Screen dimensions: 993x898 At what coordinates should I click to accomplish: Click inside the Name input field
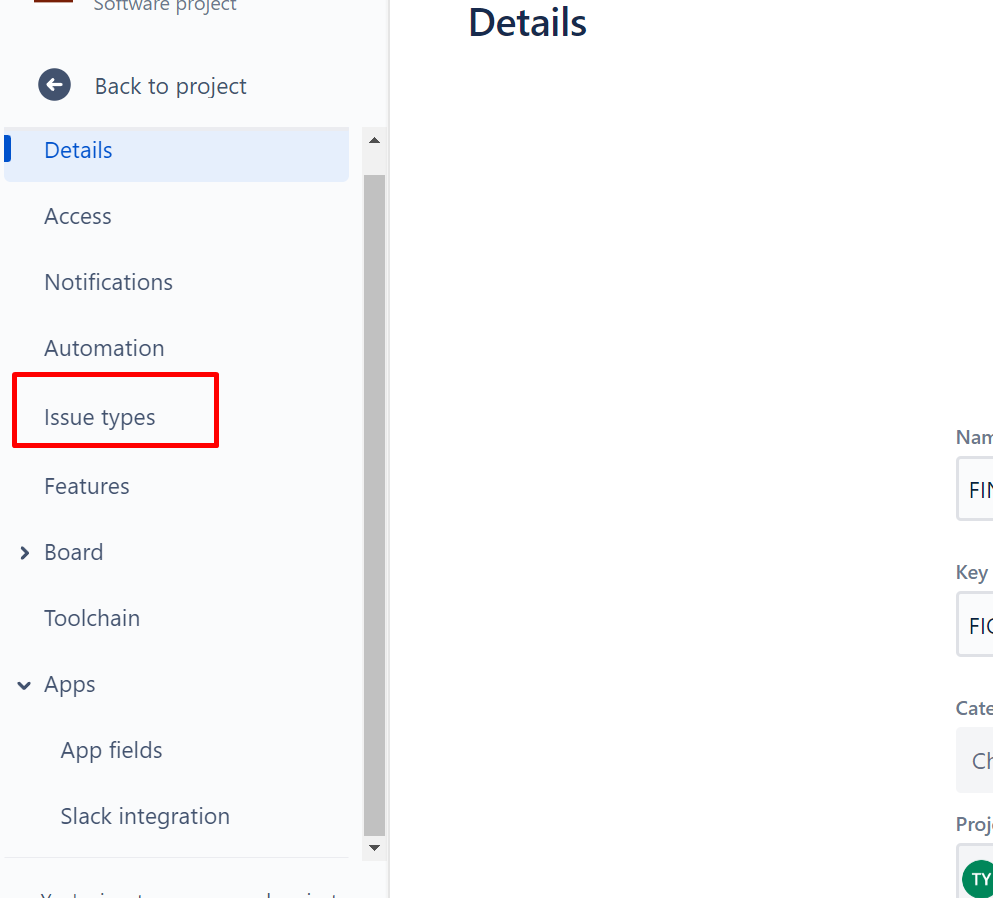coord(981,489)
